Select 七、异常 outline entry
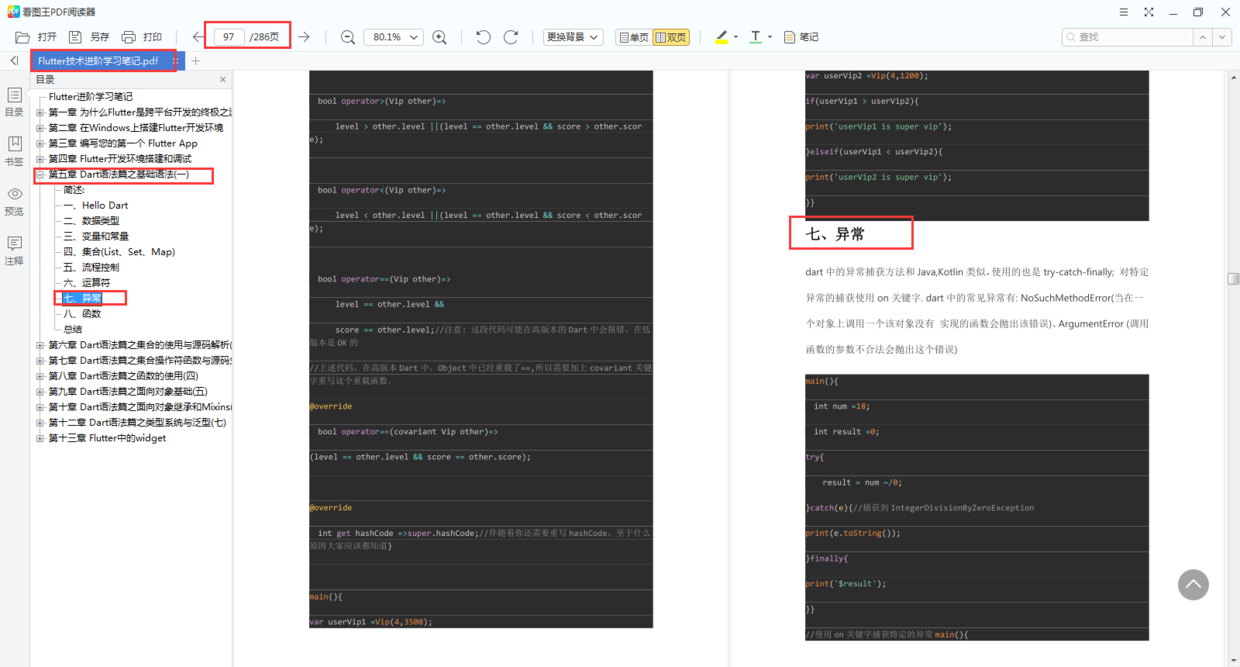1240x667 pixels. (82, 298)
